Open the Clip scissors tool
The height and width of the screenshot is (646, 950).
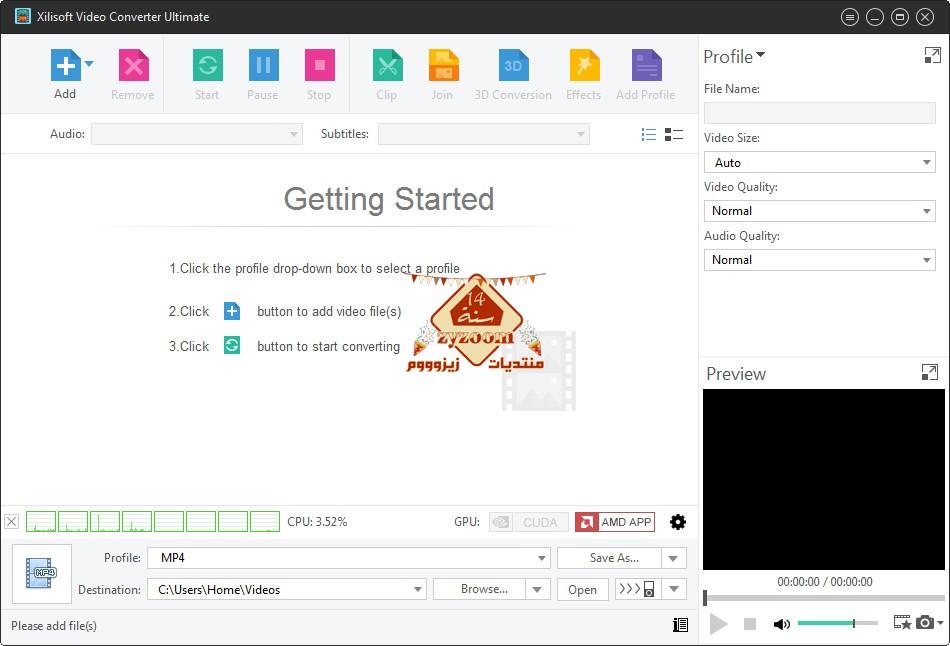[x=387, y=65]
